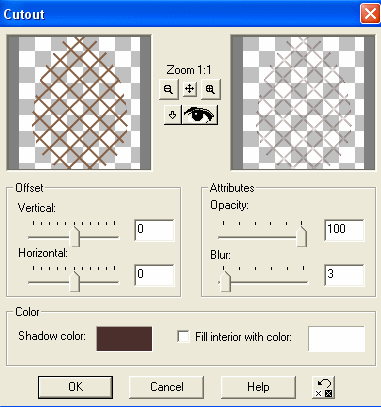Click the "Shadow color:" label

click(x=52, y=336)
